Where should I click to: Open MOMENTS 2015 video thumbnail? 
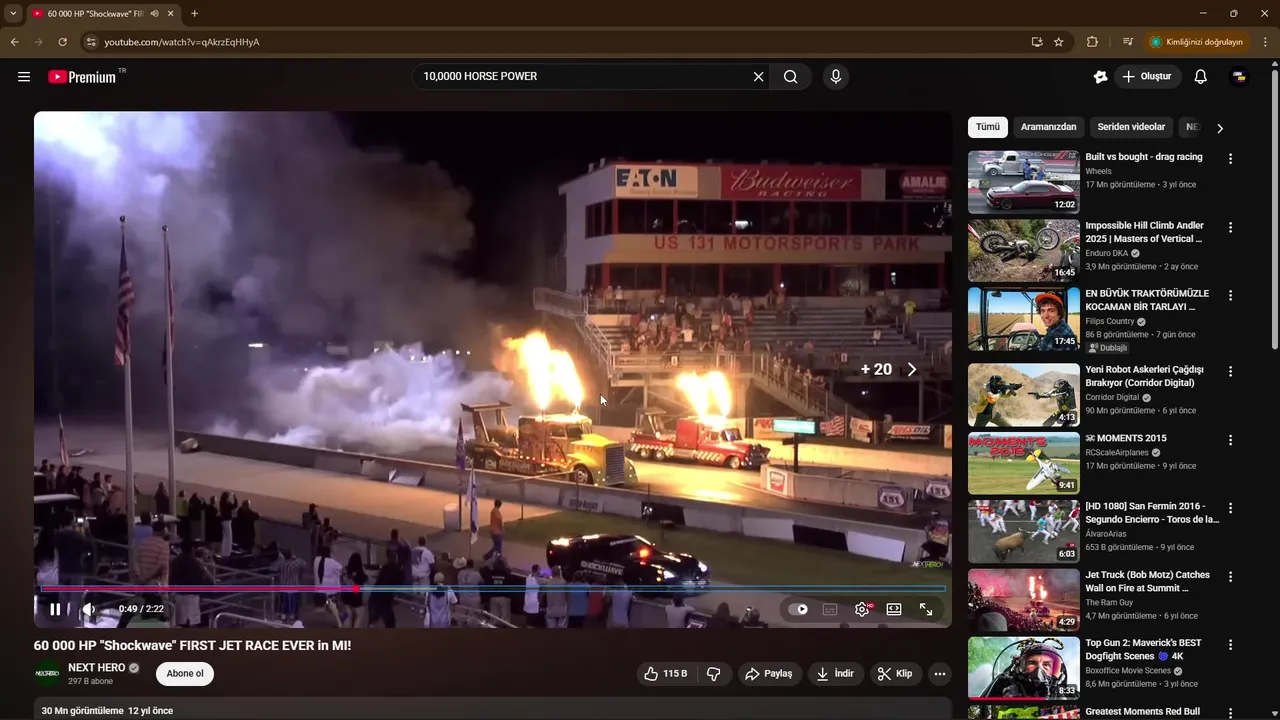[x=1023, y=463]
